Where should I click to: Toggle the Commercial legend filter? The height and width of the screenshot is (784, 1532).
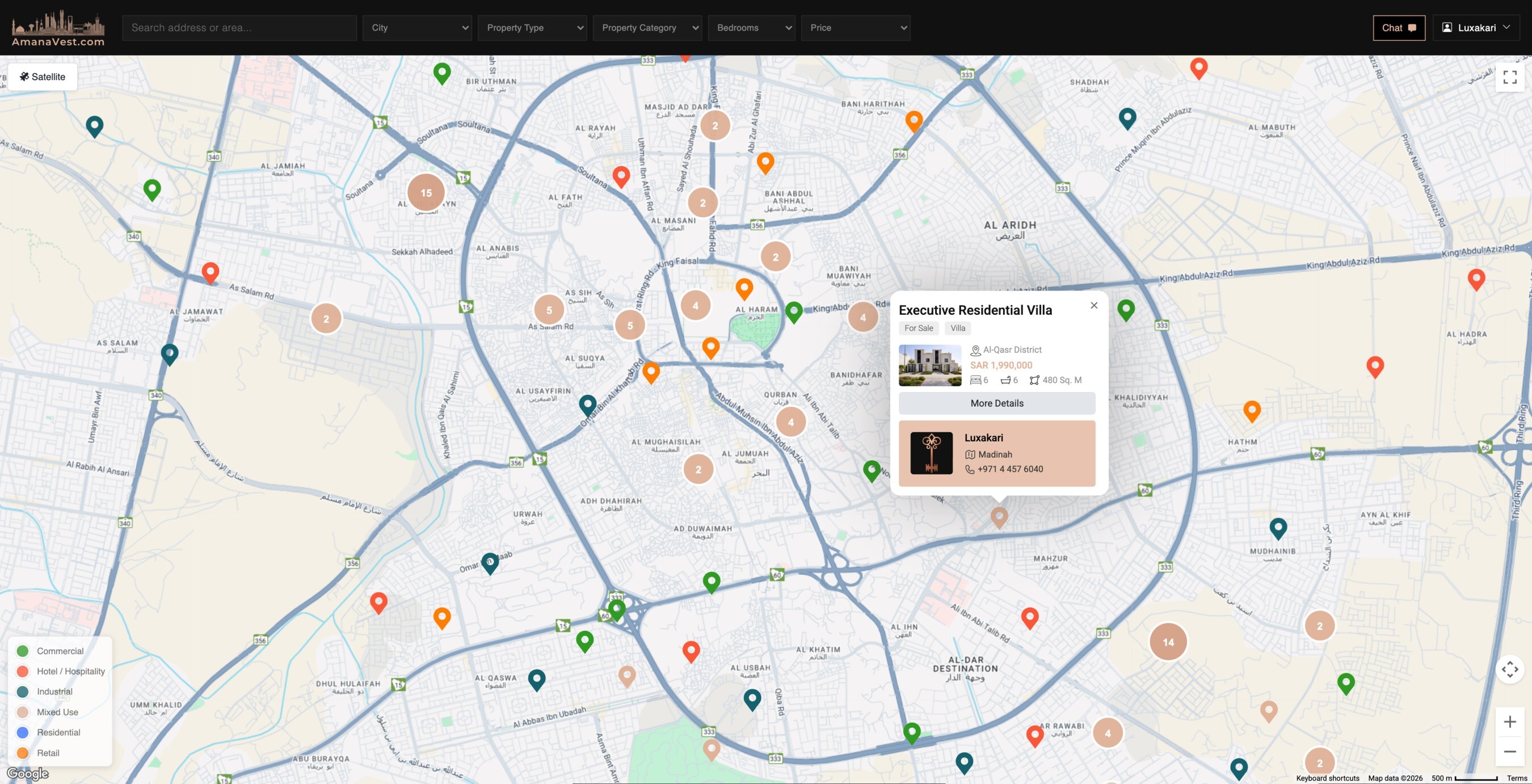(60, 651)
